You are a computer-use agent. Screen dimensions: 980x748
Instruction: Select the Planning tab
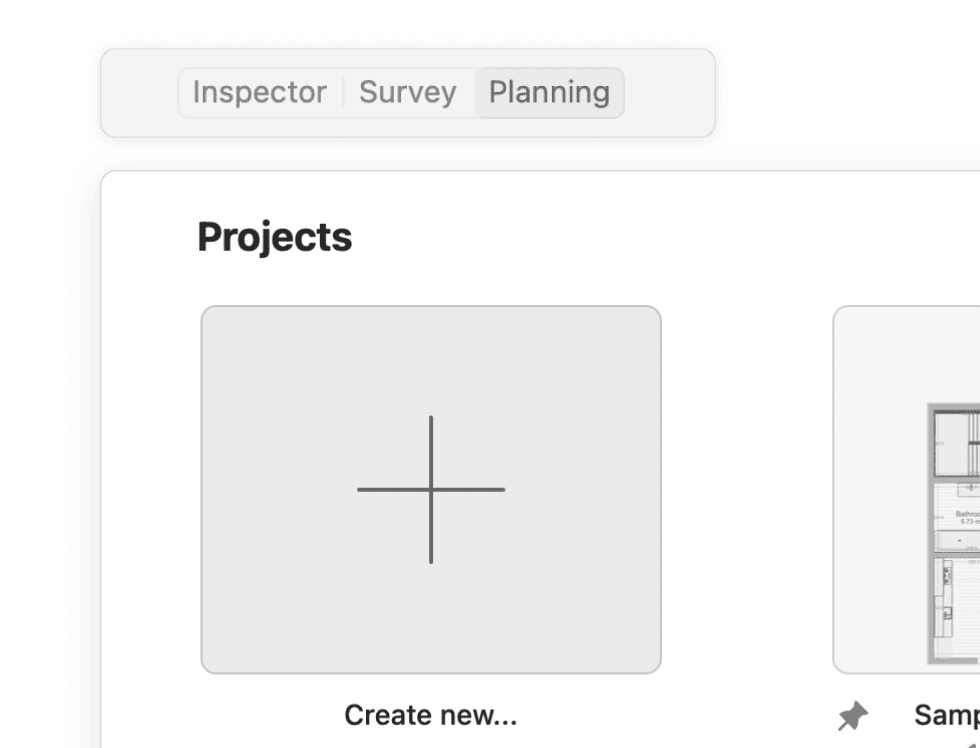pyautogui.click(x=549, y=93)
